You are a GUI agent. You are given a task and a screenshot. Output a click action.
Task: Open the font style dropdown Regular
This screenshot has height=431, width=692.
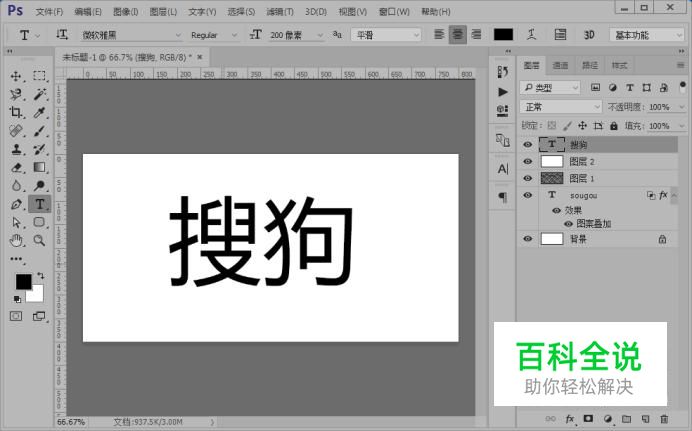(214, 35)
